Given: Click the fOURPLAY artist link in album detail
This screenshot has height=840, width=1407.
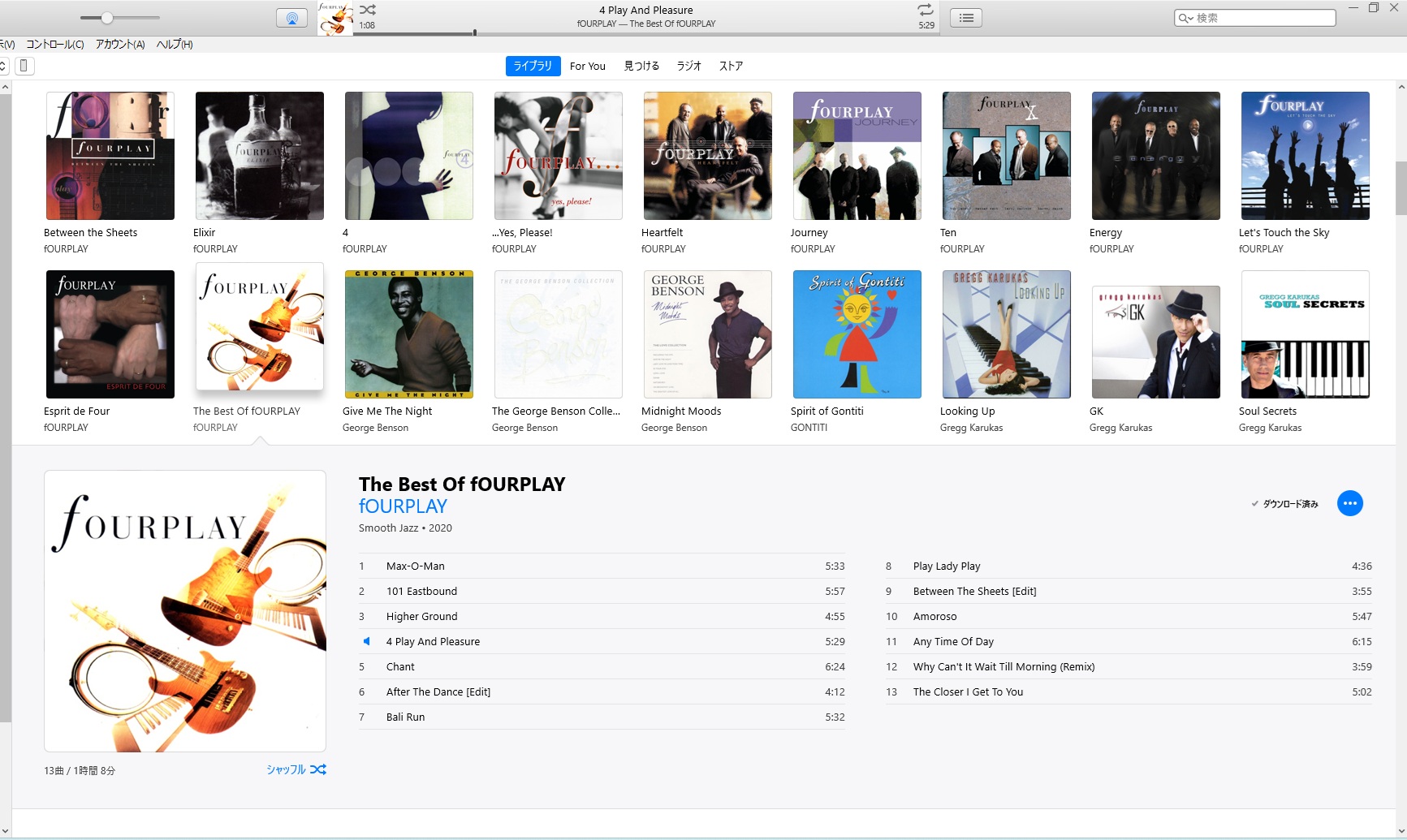Looking at the screenshot, I should coord(403,506).
